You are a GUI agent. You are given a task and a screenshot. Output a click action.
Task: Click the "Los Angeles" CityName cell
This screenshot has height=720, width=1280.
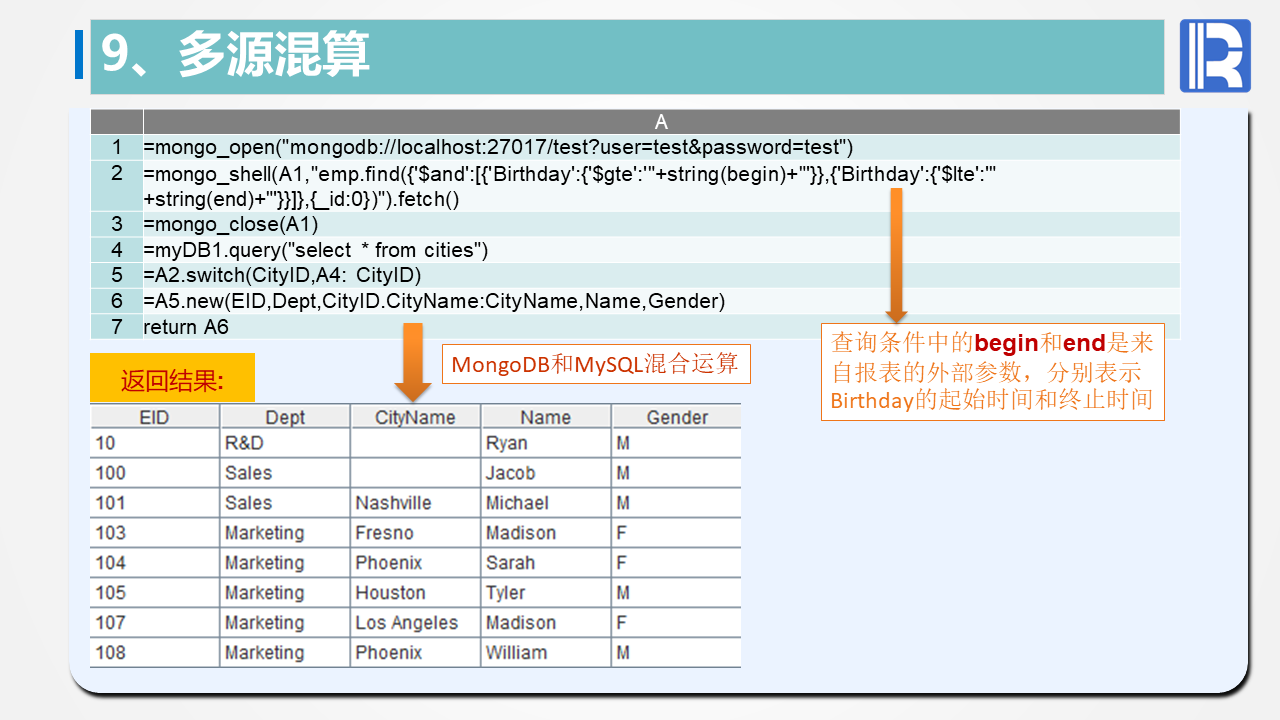(x=416, y=623)
